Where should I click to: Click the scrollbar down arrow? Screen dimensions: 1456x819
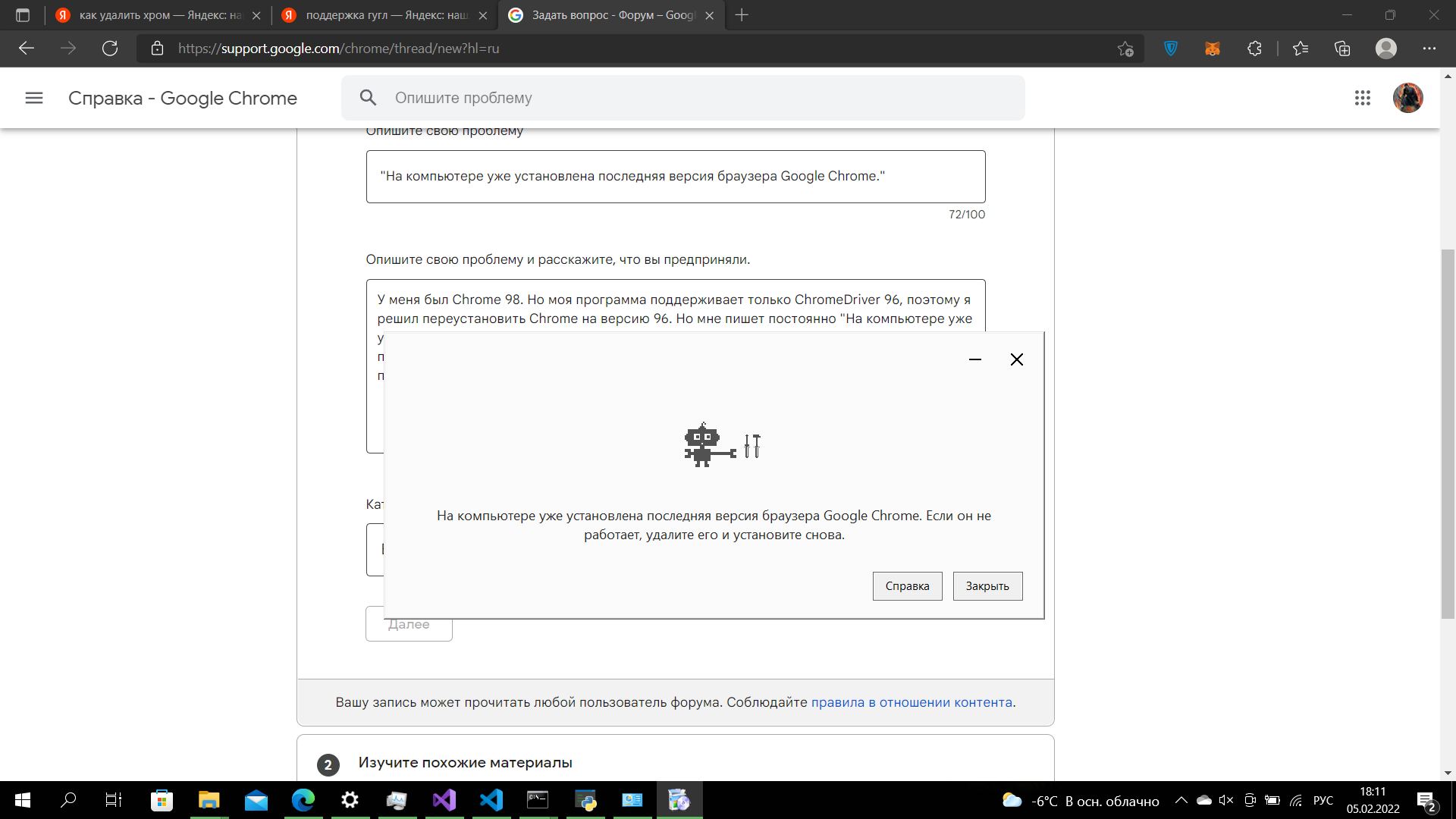click(1448, 773)
